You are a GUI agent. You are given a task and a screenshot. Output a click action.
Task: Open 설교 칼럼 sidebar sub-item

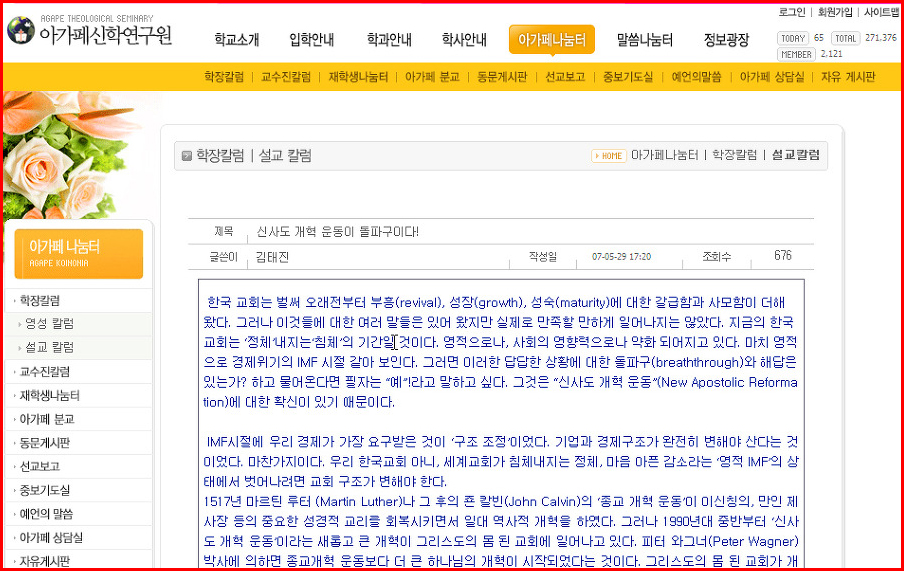pos(50,347)
